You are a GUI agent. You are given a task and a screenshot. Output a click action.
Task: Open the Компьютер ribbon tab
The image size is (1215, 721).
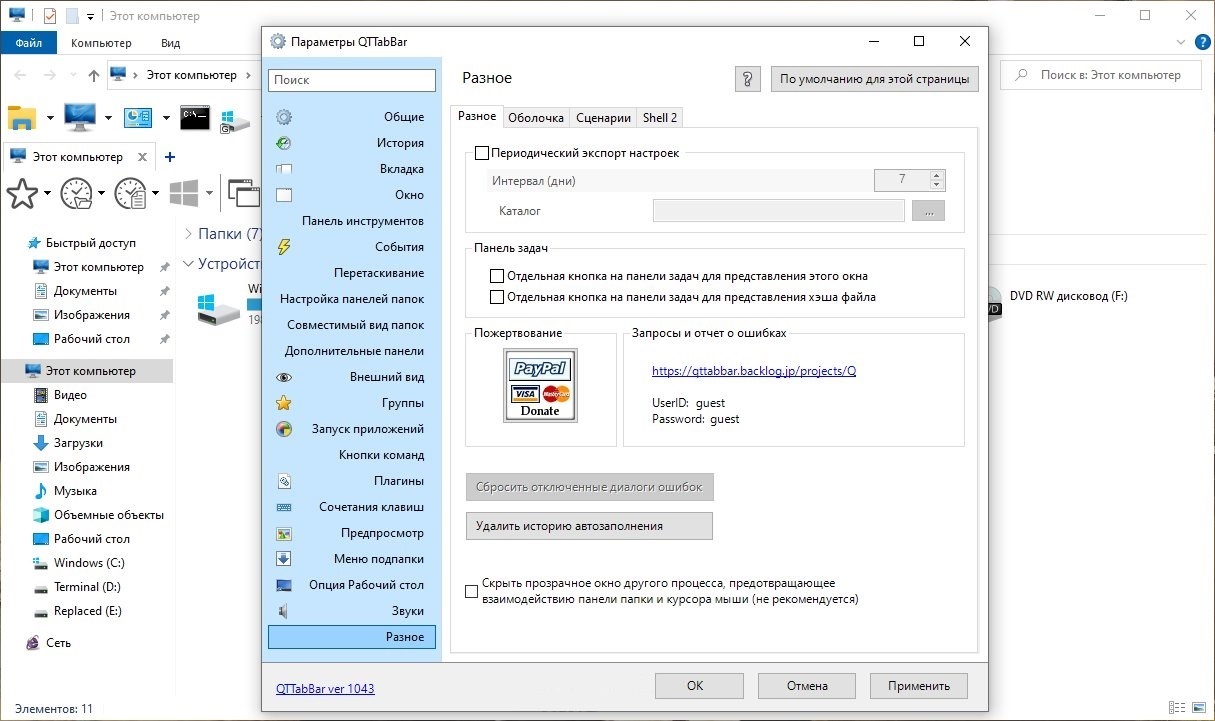101,43
